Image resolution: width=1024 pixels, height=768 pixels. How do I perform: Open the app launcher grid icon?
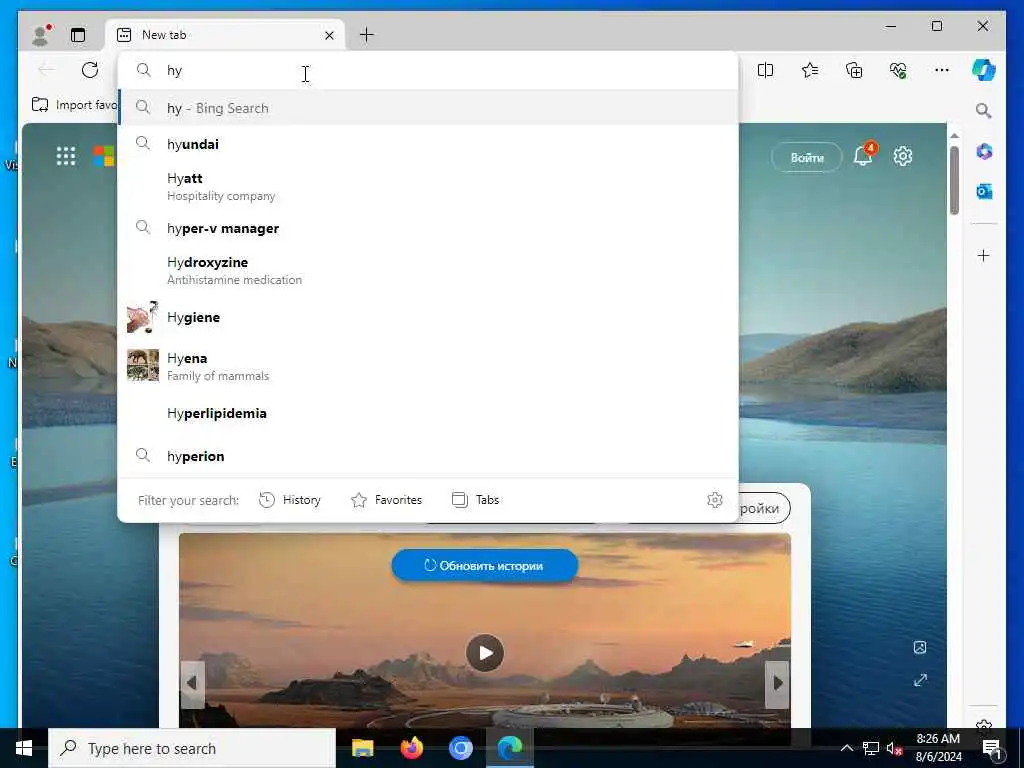point(65,156)
